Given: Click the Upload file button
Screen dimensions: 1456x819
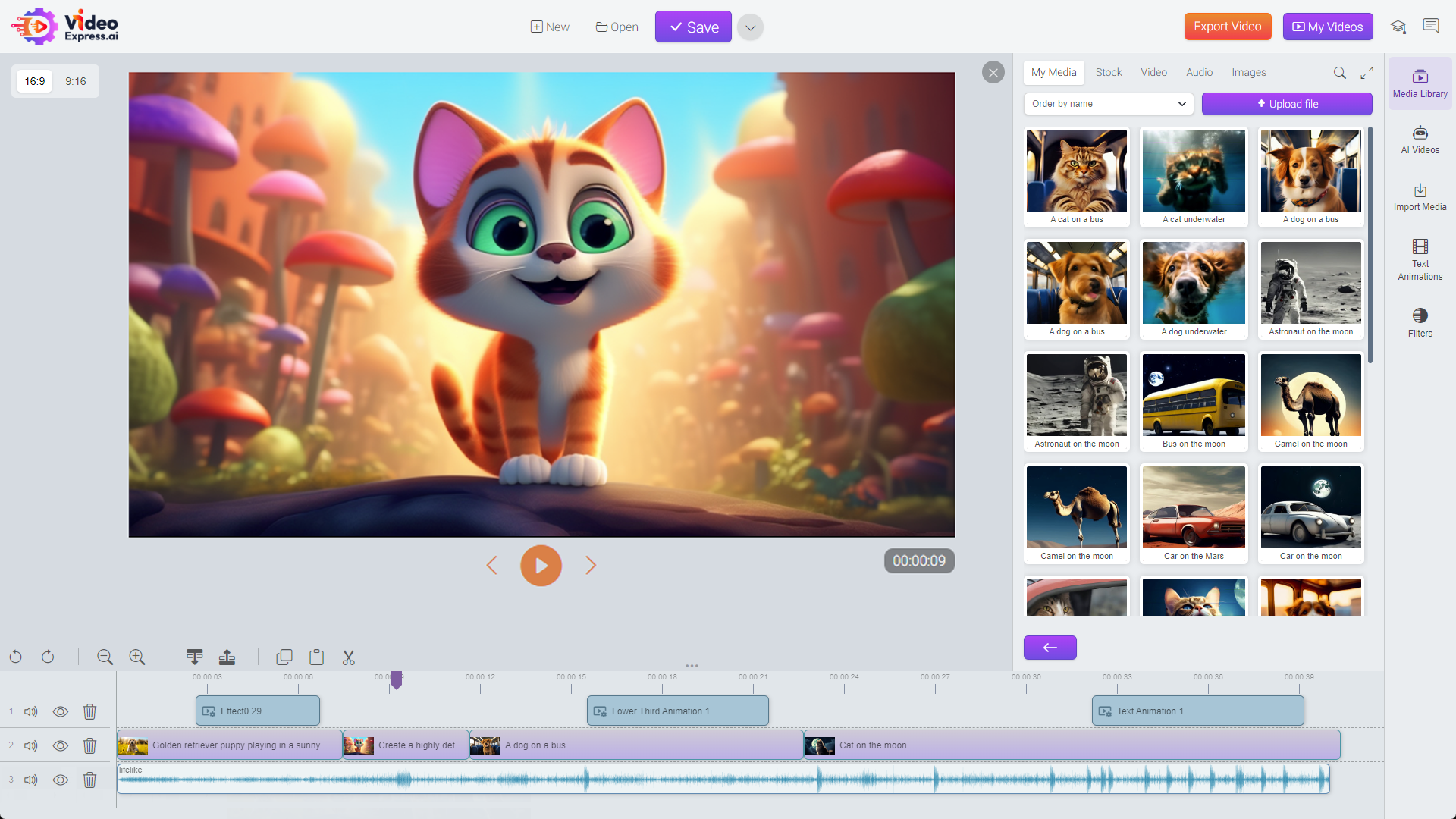Looking at the screenshot, I should 1287,104.
